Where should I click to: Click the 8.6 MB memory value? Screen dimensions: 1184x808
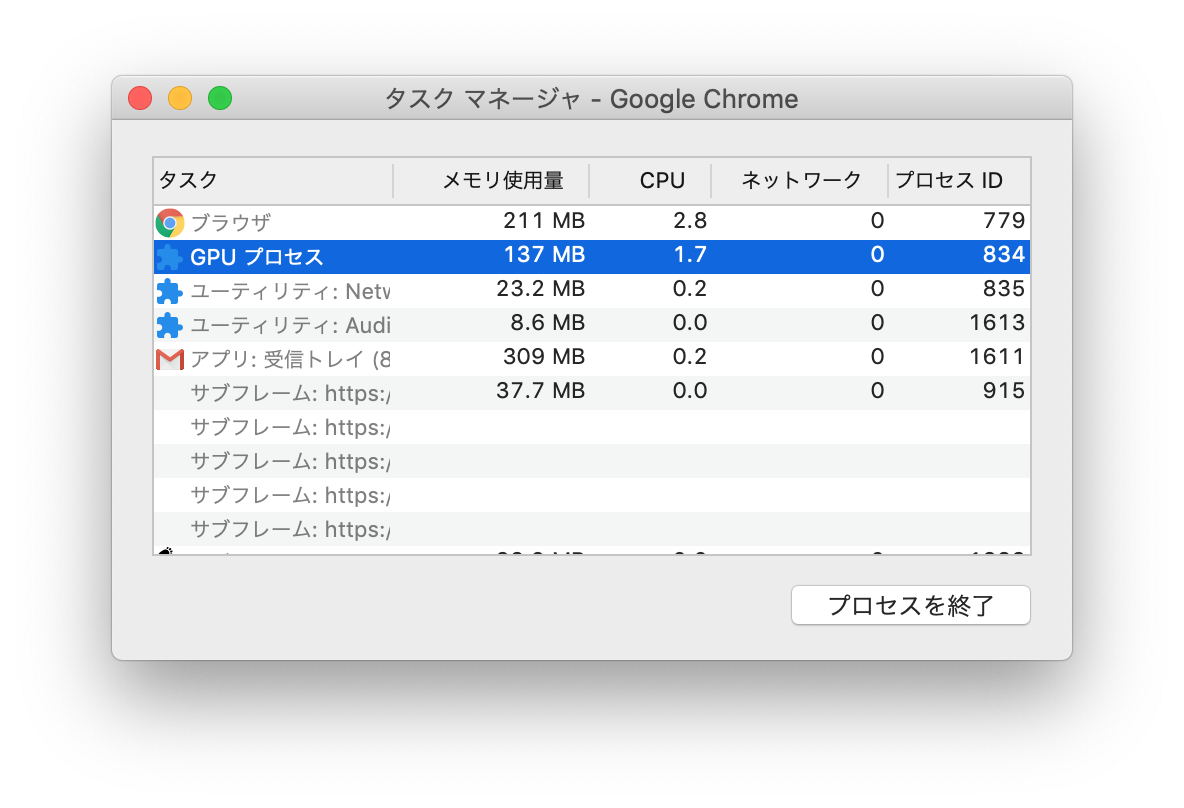click(547, 322)
